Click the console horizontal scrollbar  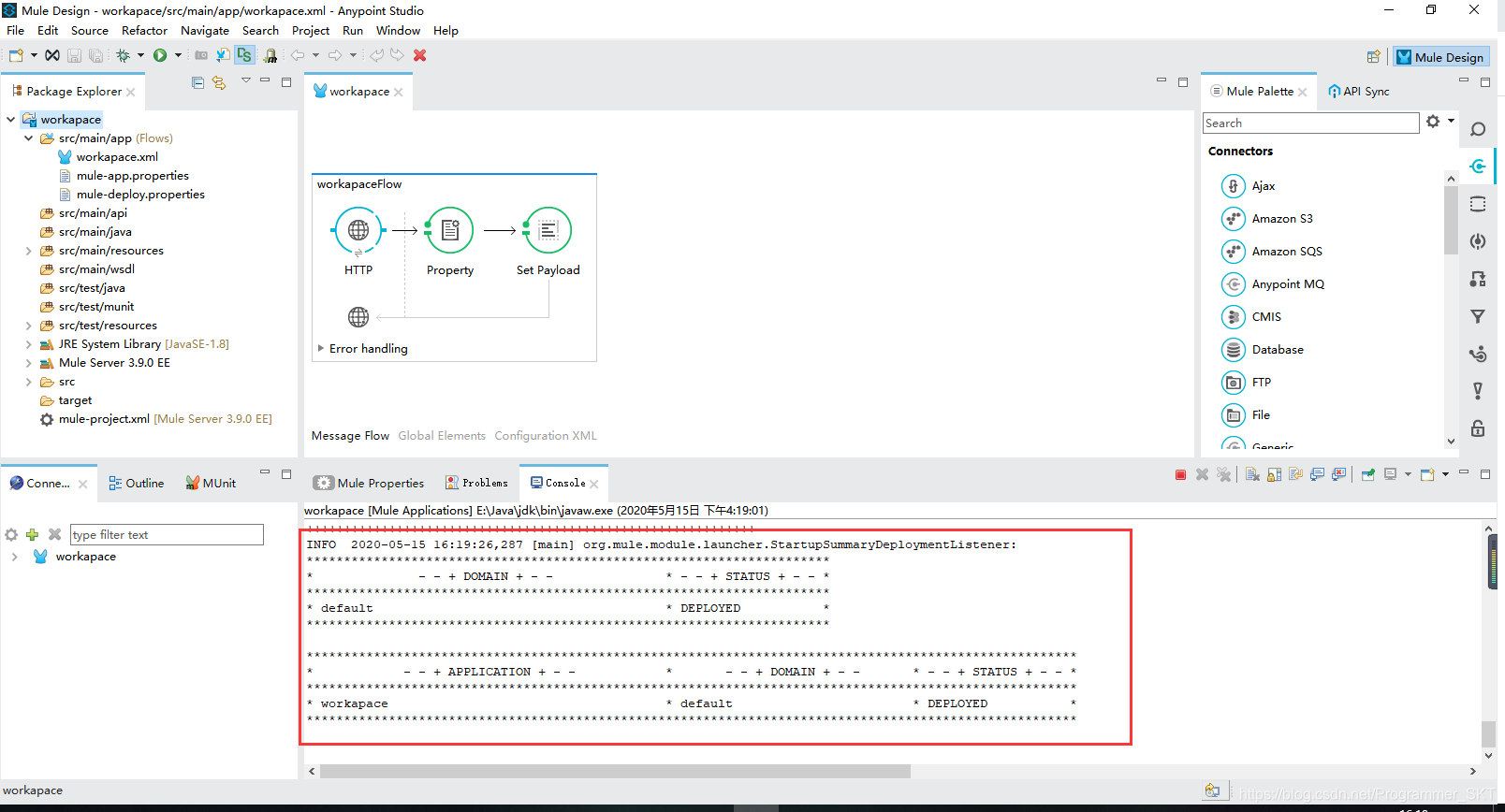click(x=615, y=772)
